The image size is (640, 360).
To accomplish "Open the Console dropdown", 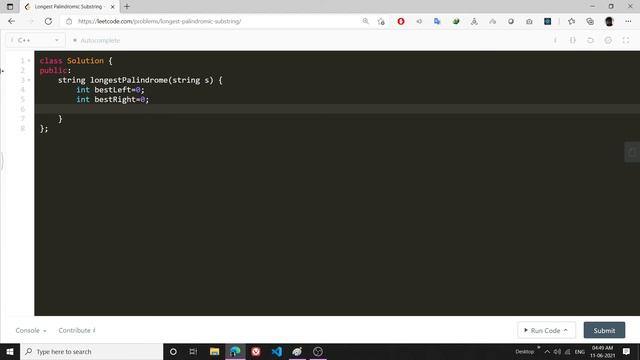I will [x=31, y=330].
